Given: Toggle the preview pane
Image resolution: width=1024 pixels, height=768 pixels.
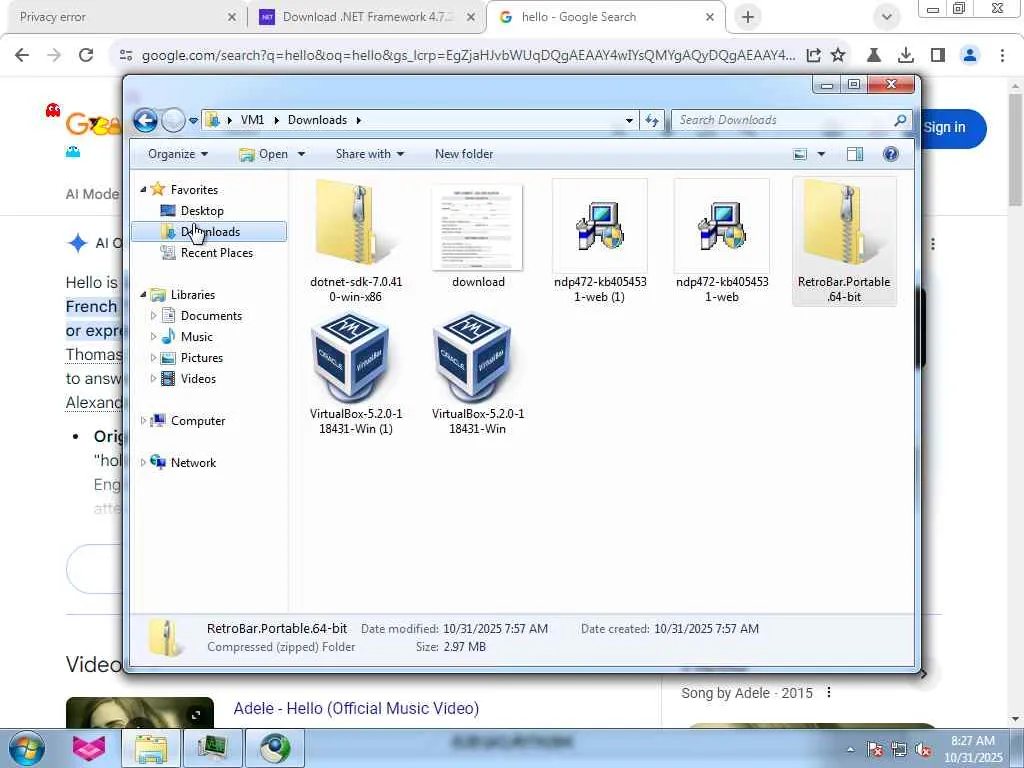Looking at the screenshot, I should point(855,154).
